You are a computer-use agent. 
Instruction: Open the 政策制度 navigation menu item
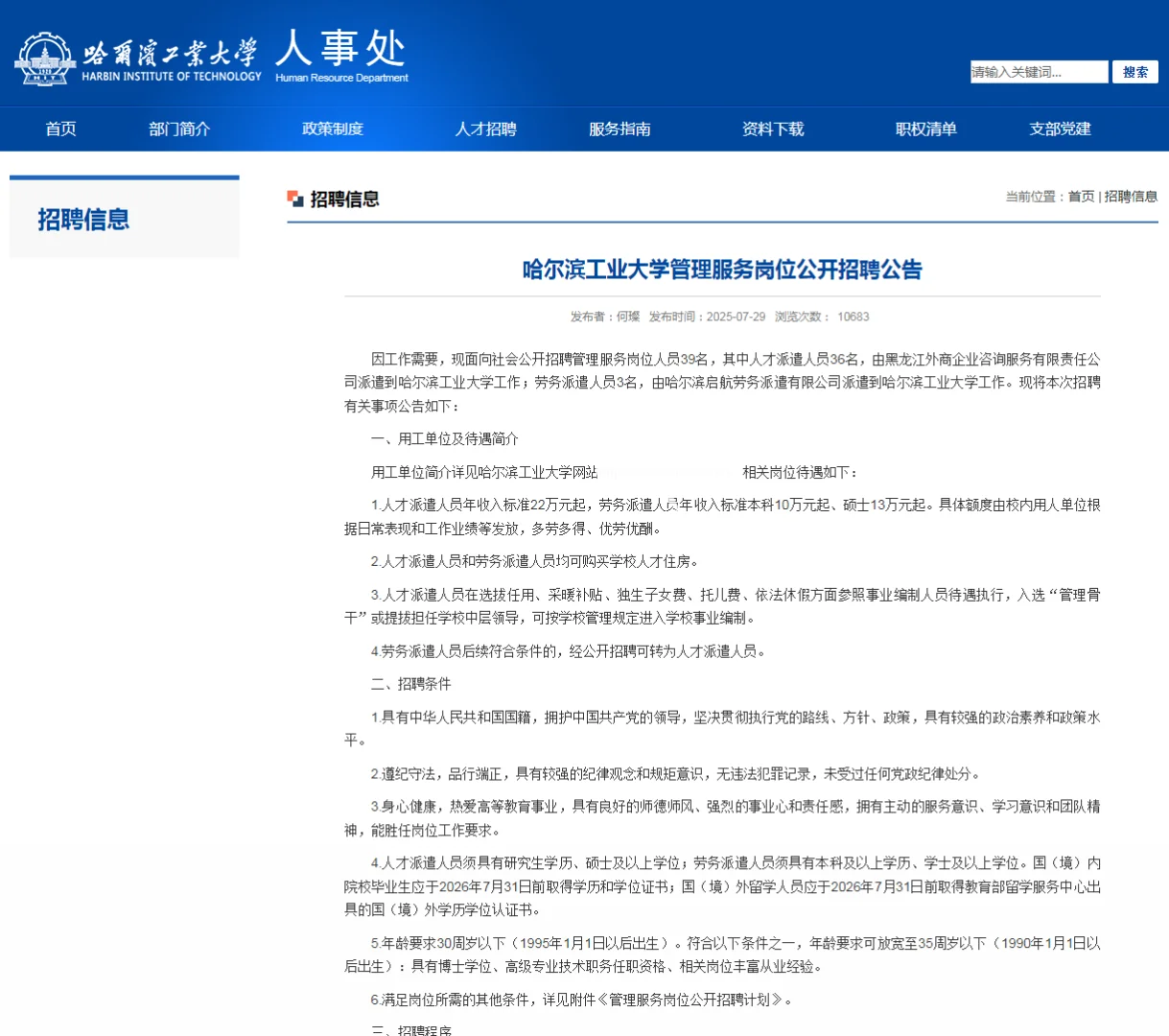coord(333,129)
